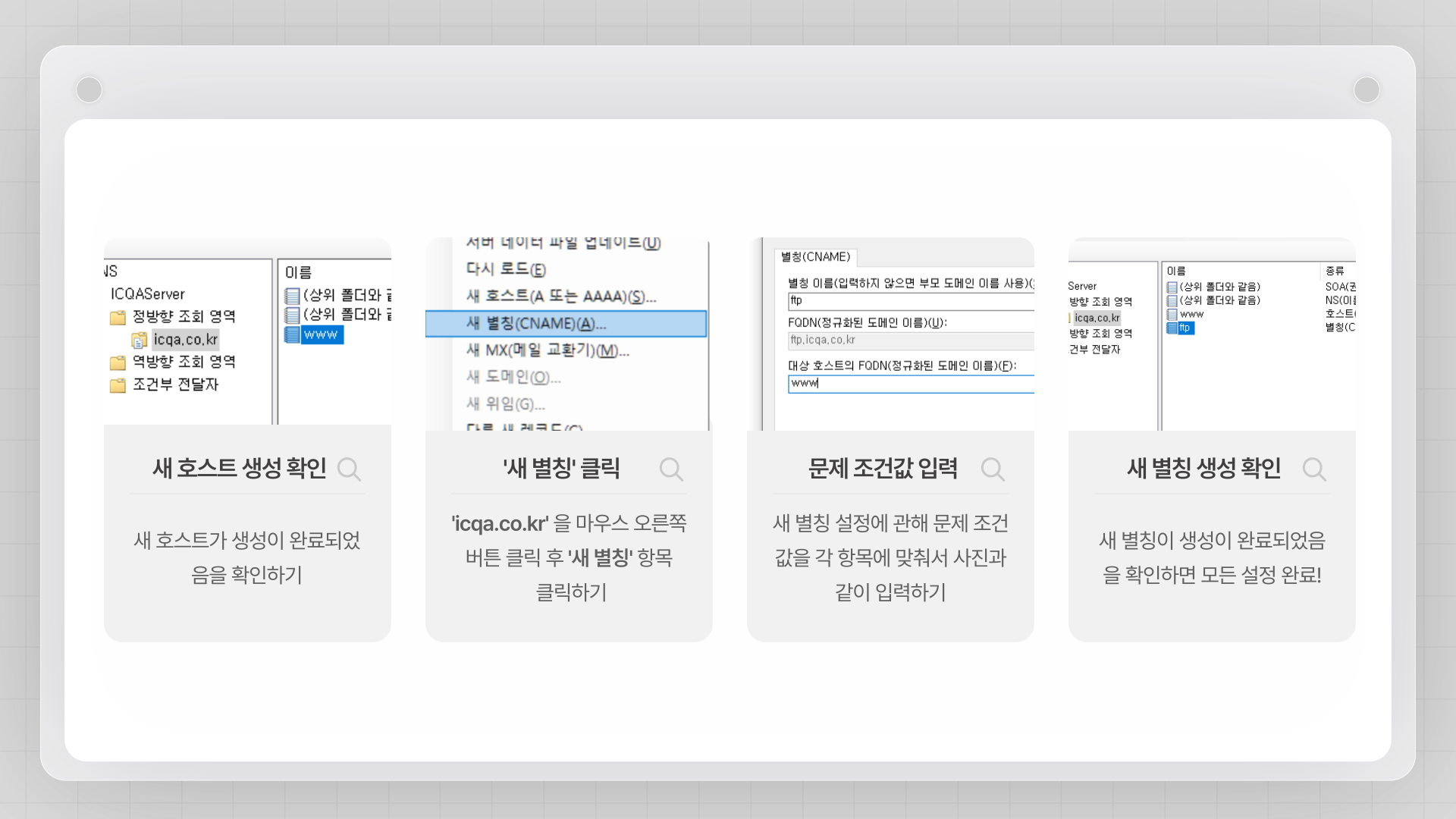The height and width of the screenshot is (819, 1456).
Task: Choose 새 호스트(A 또는 AAAA)(S)... entry
Action: 561,297
